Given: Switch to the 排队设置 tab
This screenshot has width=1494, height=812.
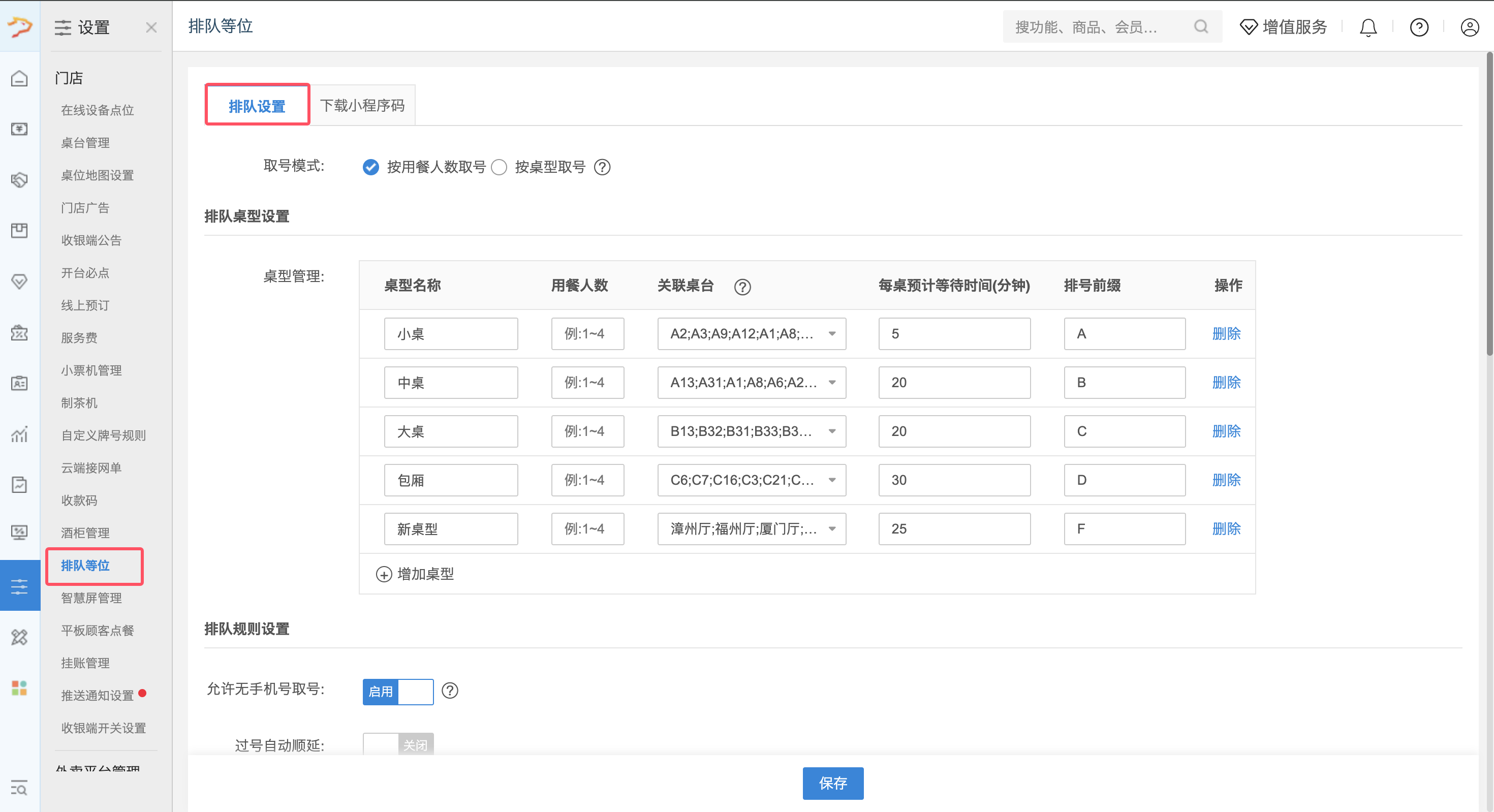Looking at the screenshot, I should tap(257, 106).
